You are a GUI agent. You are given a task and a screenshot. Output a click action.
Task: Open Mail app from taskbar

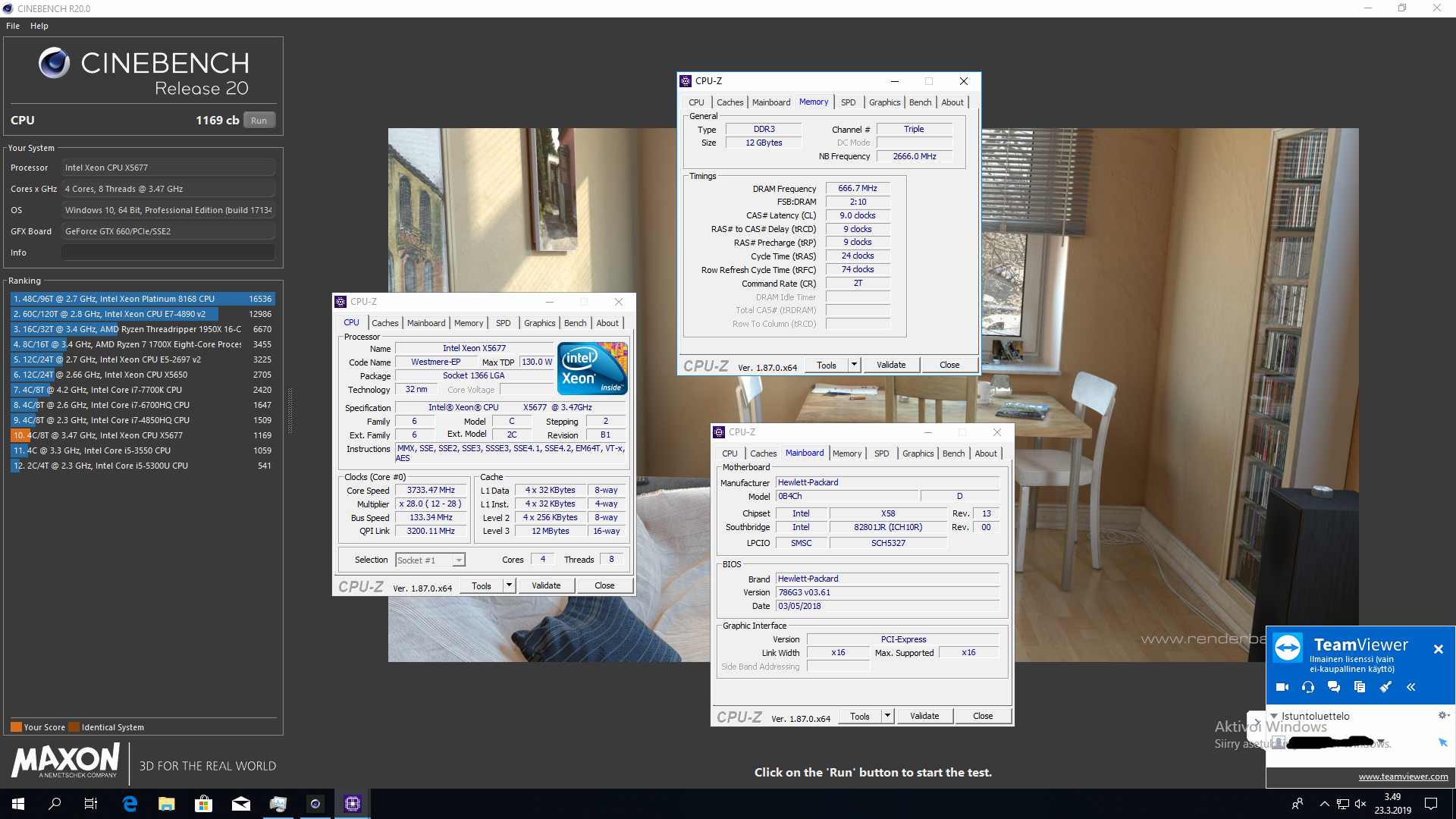click(241, 804)
